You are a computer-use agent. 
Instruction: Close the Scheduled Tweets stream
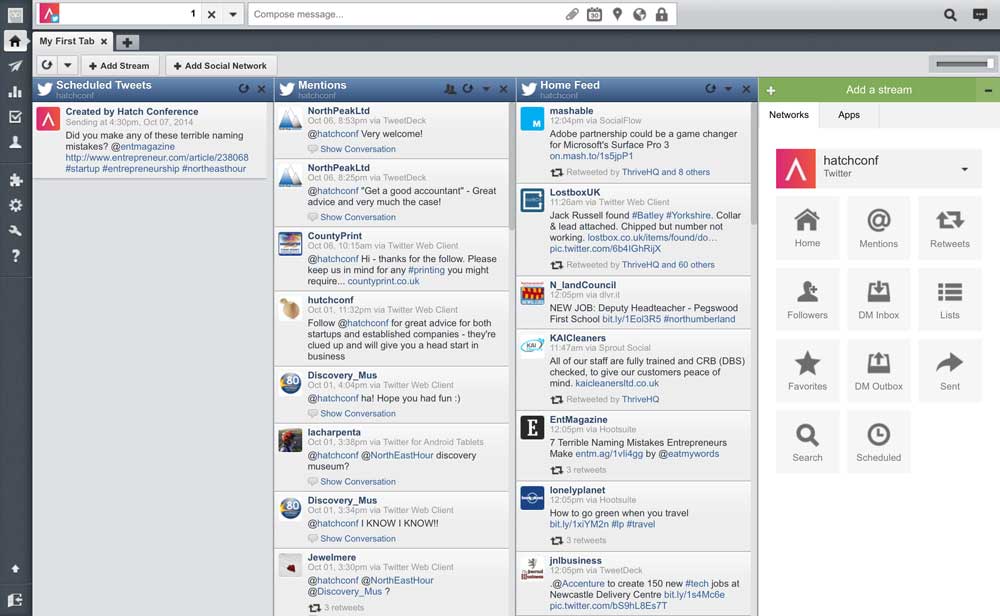point(261,89)
